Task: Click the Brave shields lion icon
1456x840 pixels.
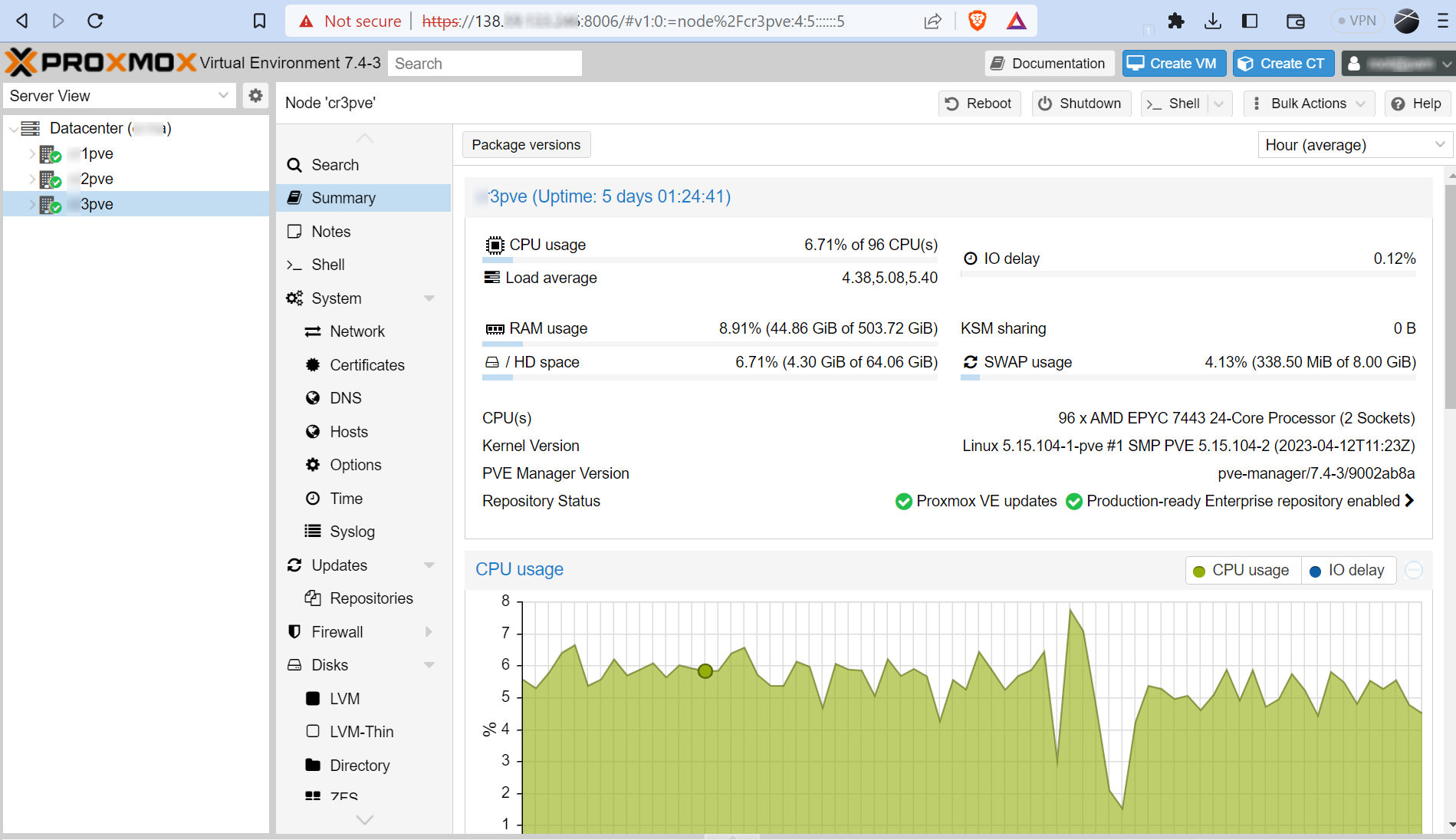Action: pyautogui.click(x=977, y=21)
